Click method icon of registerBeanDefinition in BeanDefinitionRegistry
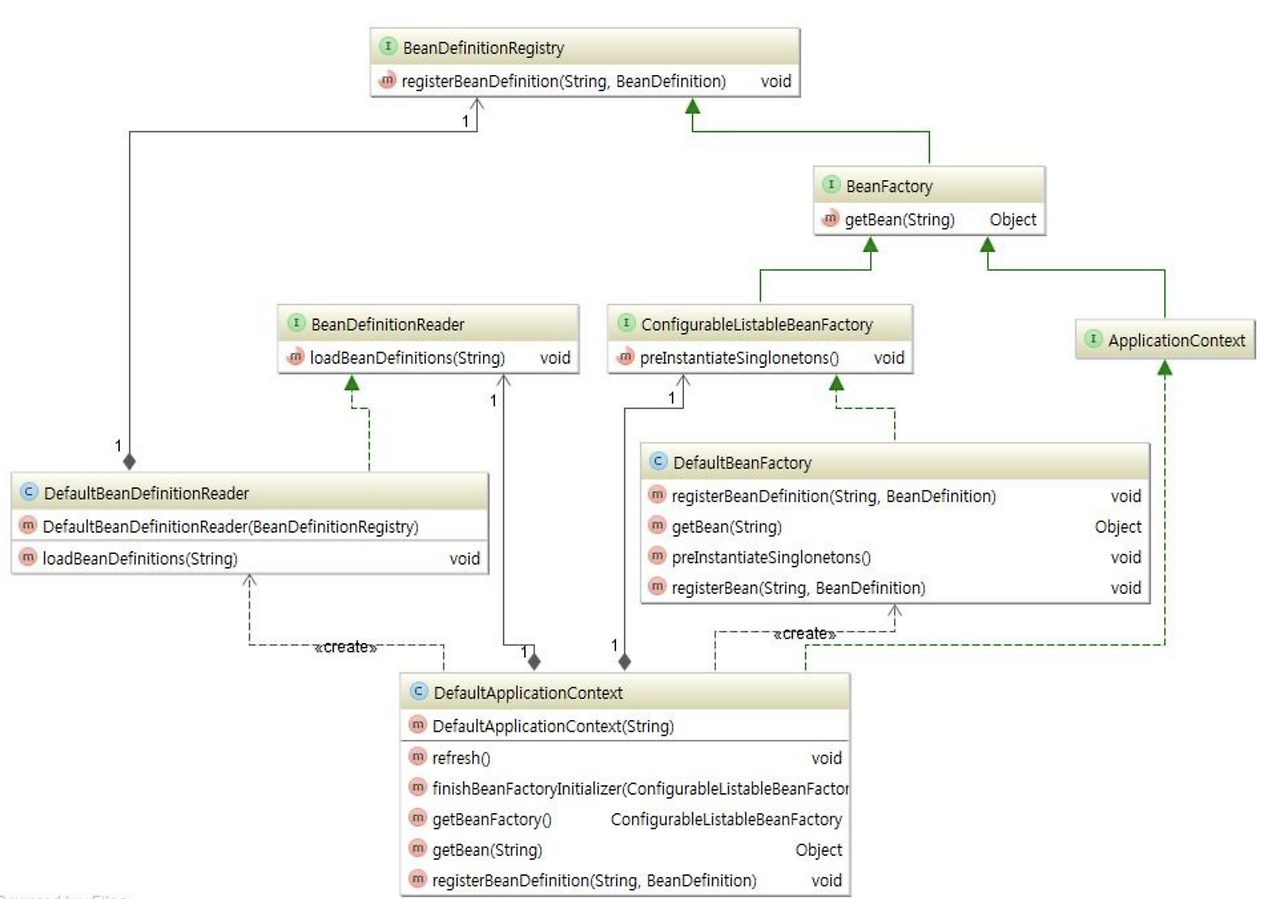 click(x=388, y=81)
